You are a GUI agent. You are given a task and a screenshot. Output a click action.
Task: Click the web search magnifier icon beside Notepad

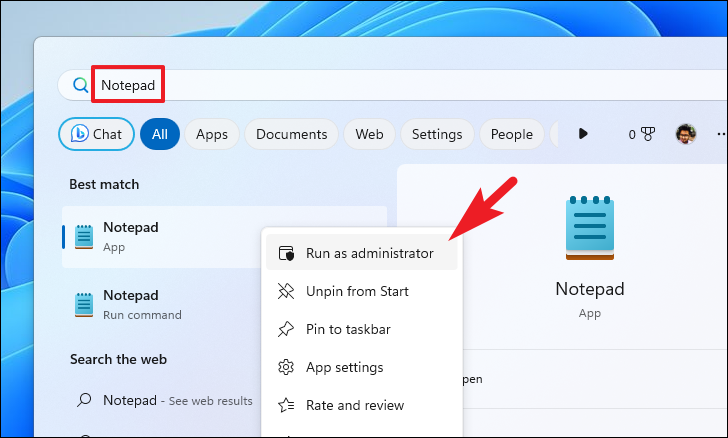(x=84, y=400)
